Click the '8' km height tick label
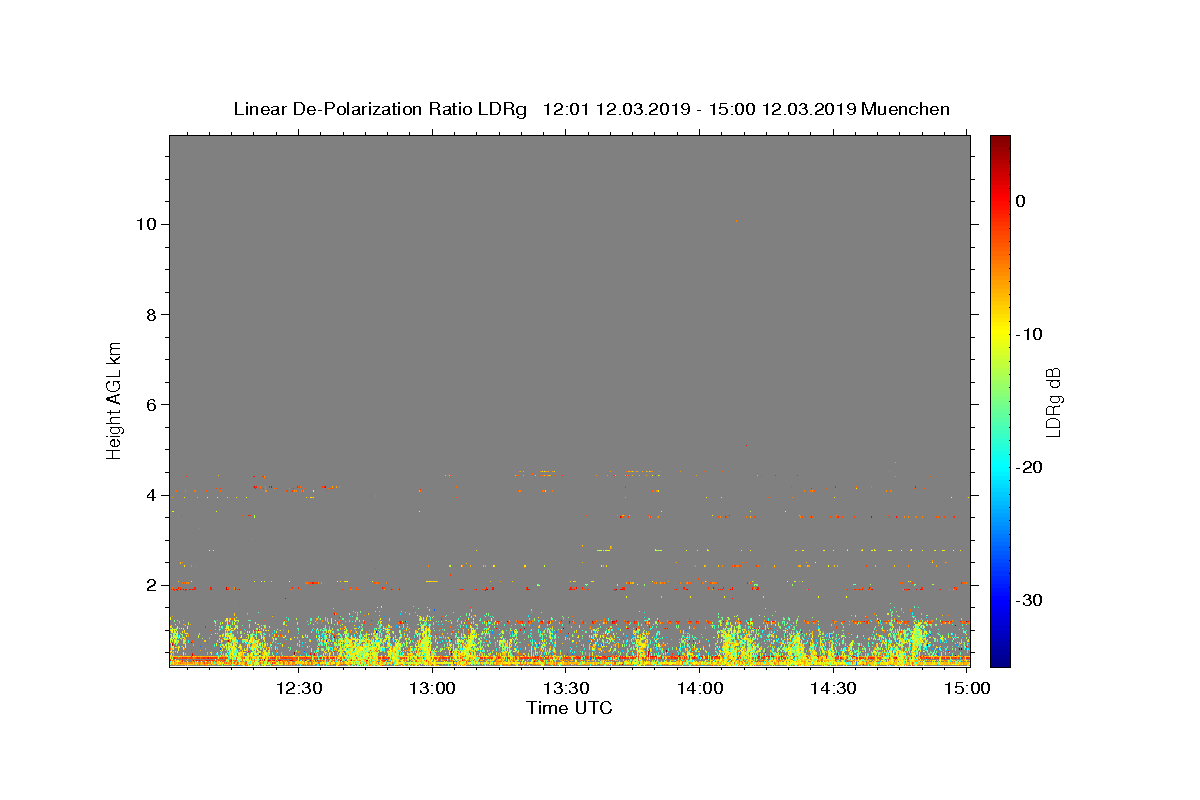Image resolution: width=1200 pixels, height=800 pixels. tap(152, 315)
